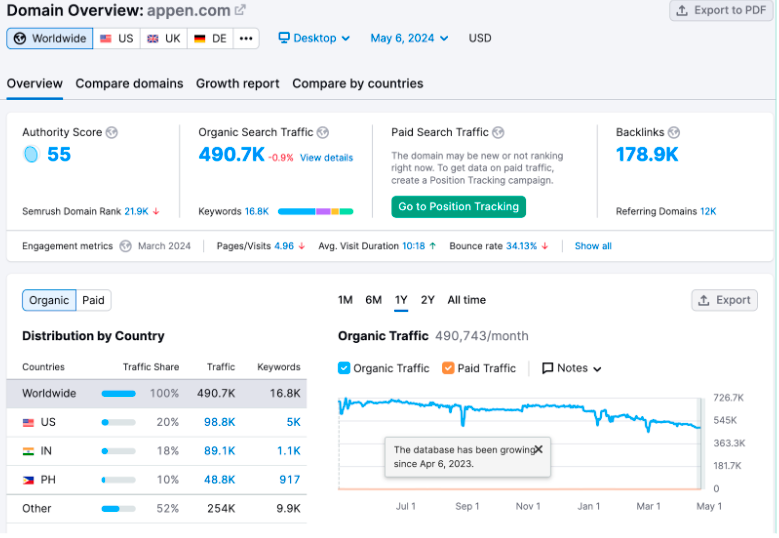
Task: Click the IN flag icon in table
Action: click(x=28, y=452)
